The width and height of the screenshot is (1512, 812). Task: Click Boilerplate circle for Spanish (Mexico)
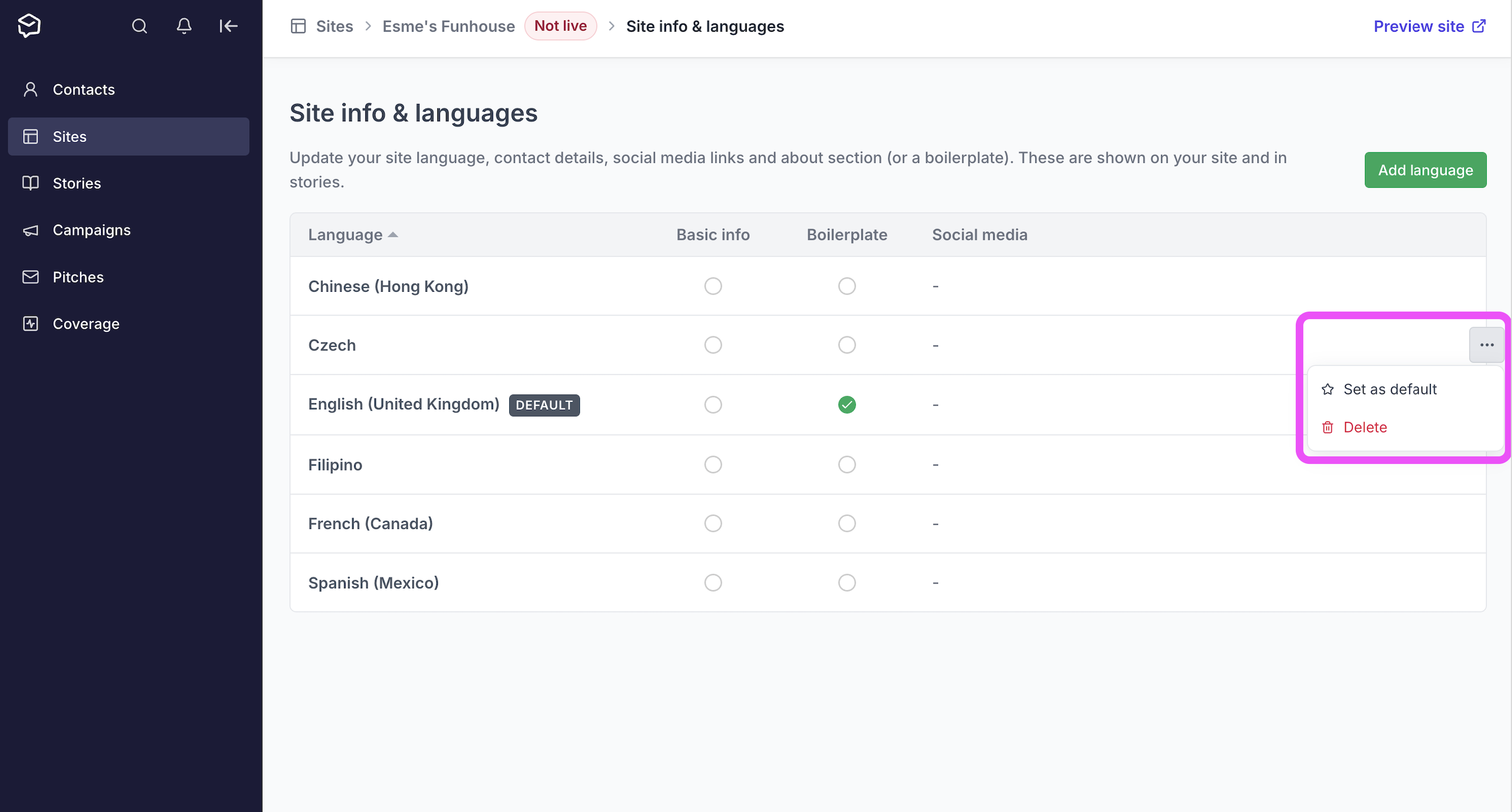coord(847,582)
